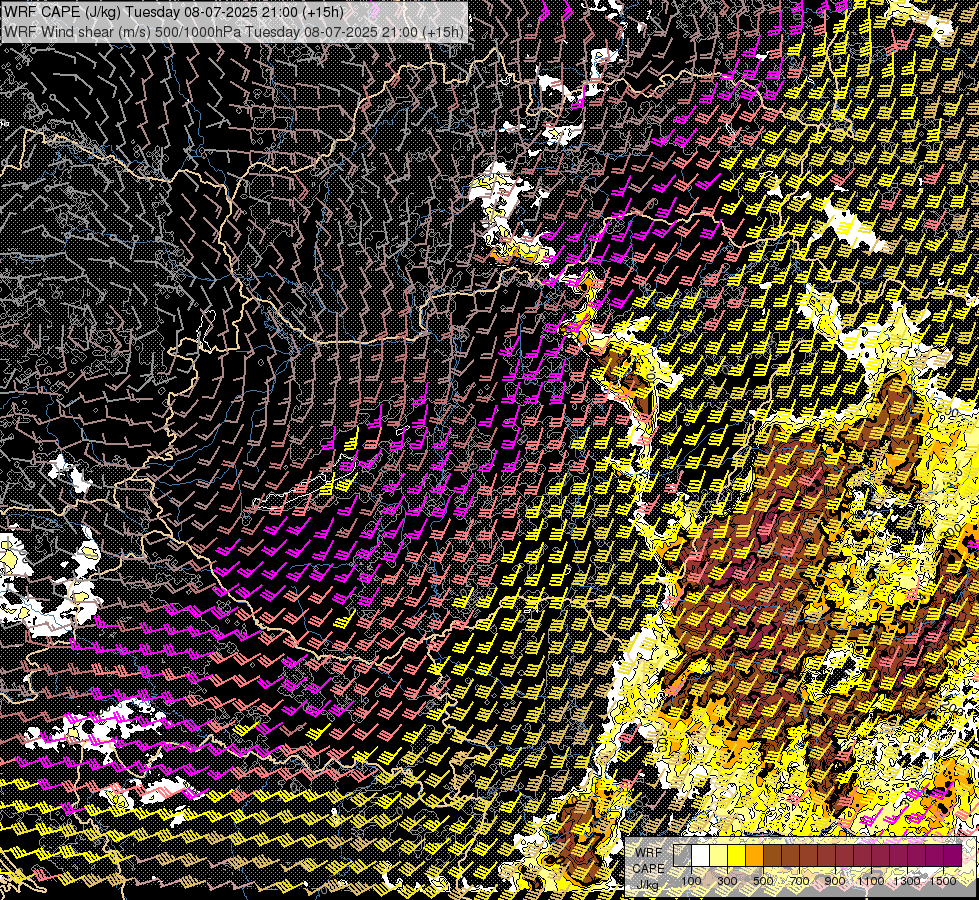Click the WRF Wind shear 500/1000hPa title line
979x900 pixels.
click(234, 32)
